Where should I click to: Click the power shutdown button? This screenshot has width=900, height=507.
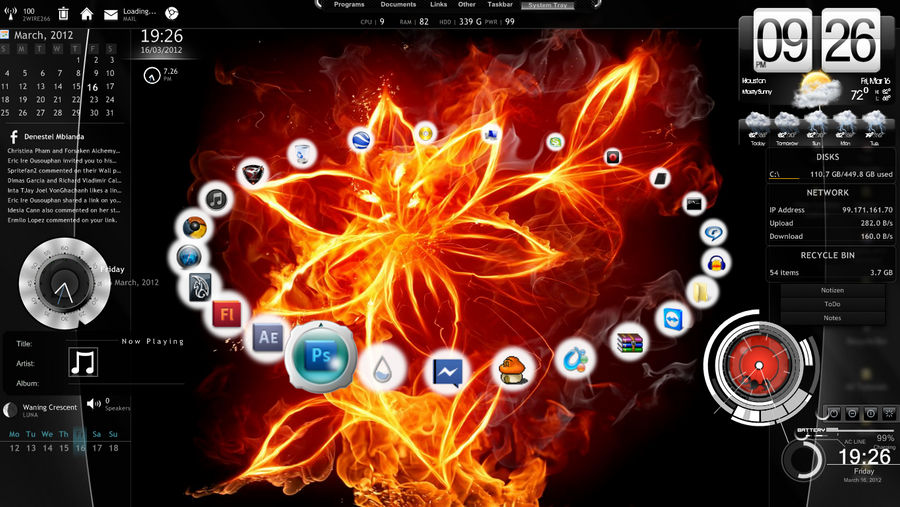(x=833, y=413)
